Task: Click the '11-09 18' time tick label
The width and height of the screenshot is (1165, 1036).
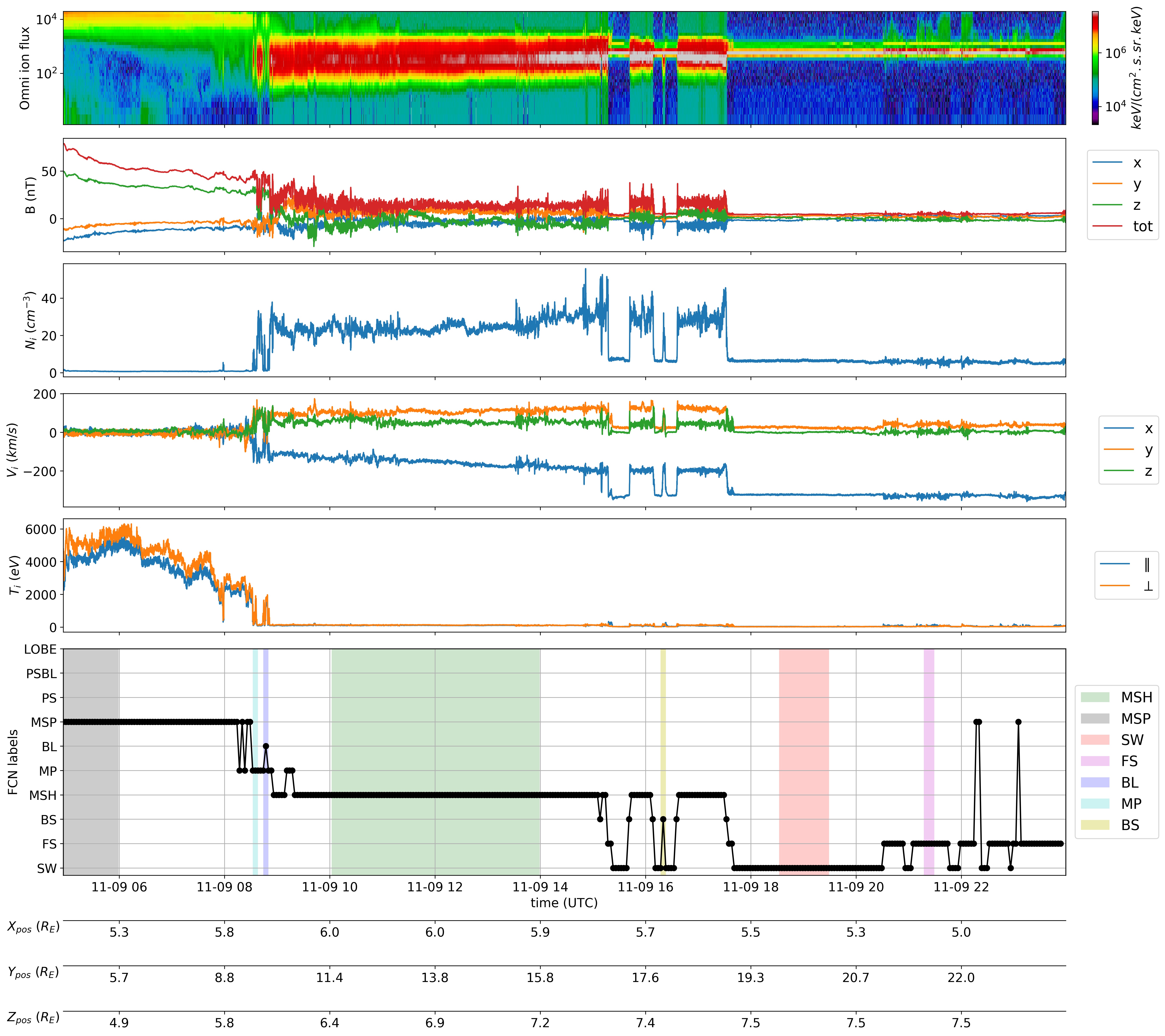Action: [751, 887]
